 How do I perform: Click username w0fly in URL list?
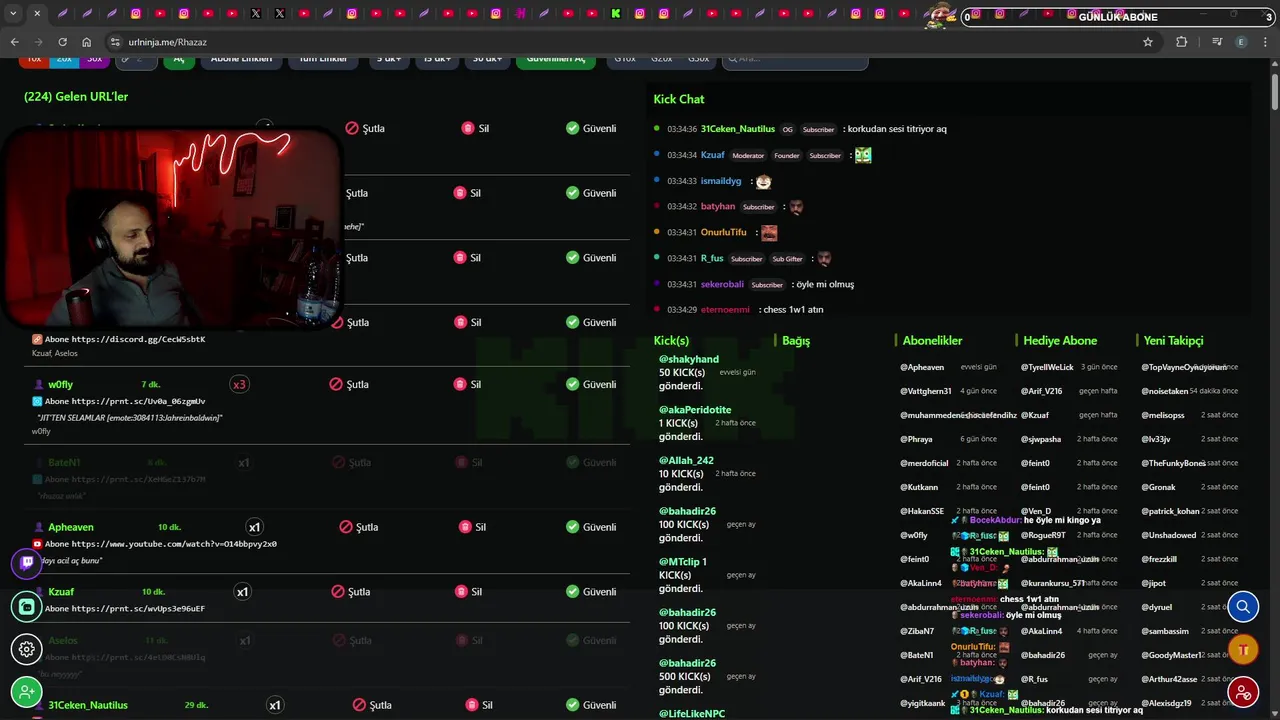(x=61, y=384)
